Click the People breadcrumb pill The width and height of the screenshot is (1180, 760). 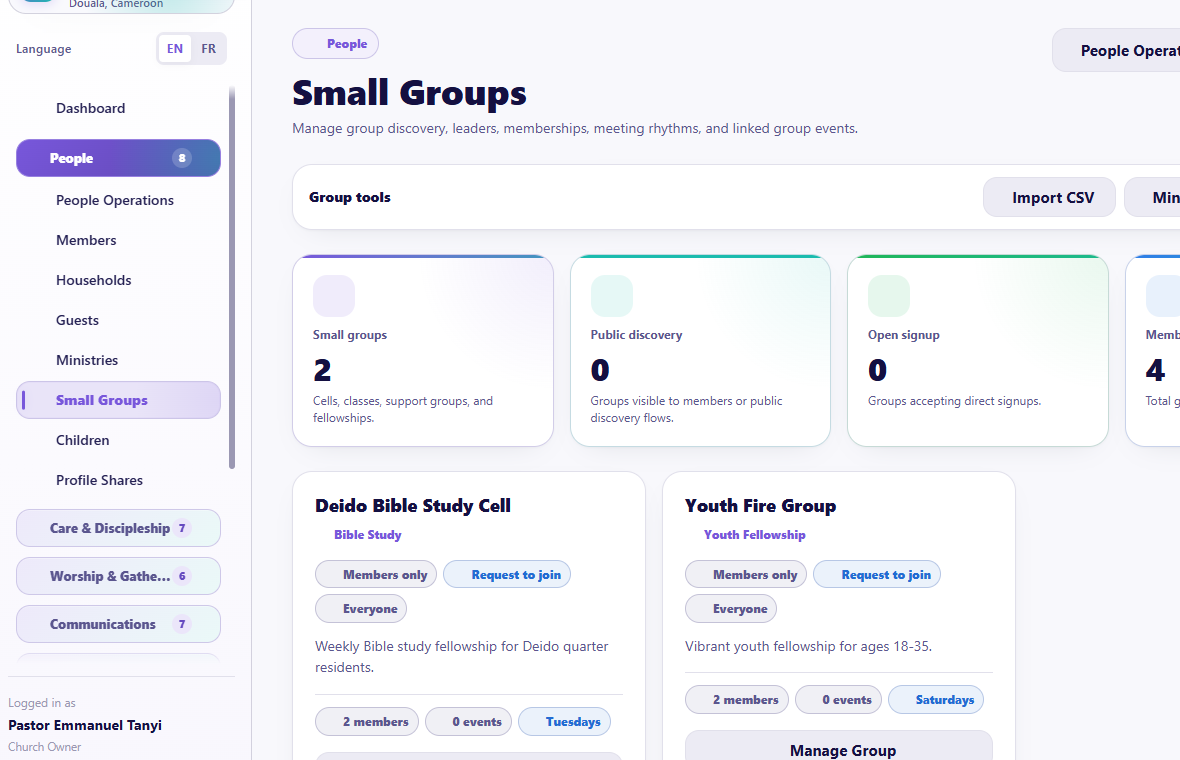tap(336, 44)
